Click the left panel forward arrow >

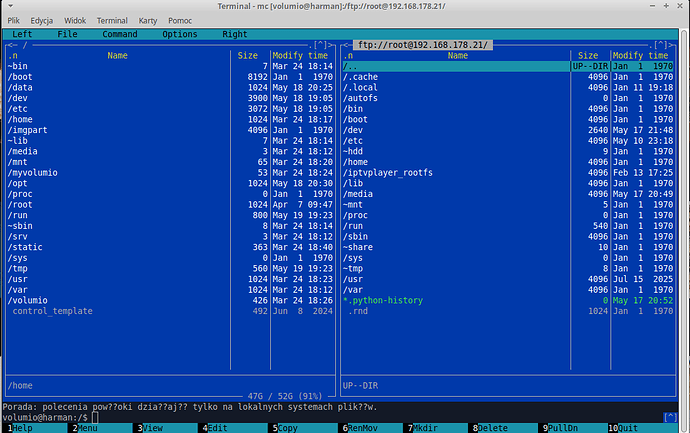(330, 45)
